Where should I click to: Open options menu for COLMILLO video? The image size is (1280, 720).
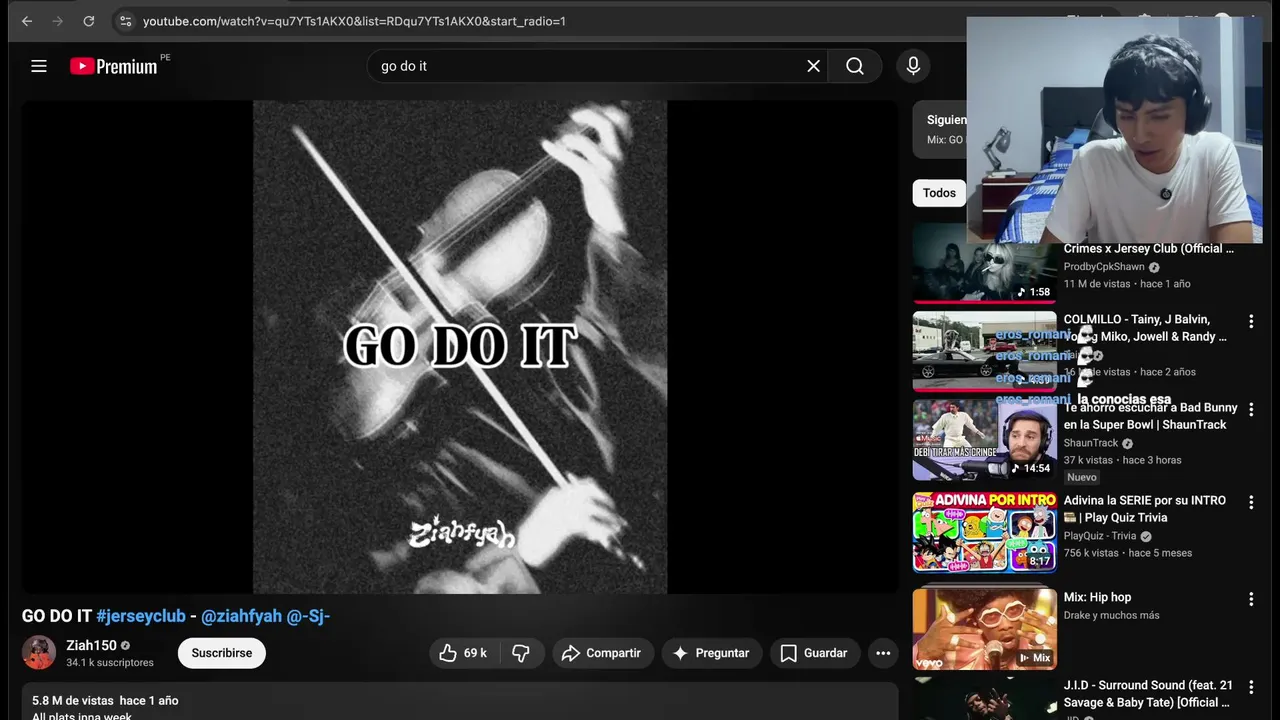click(1251, 322)
